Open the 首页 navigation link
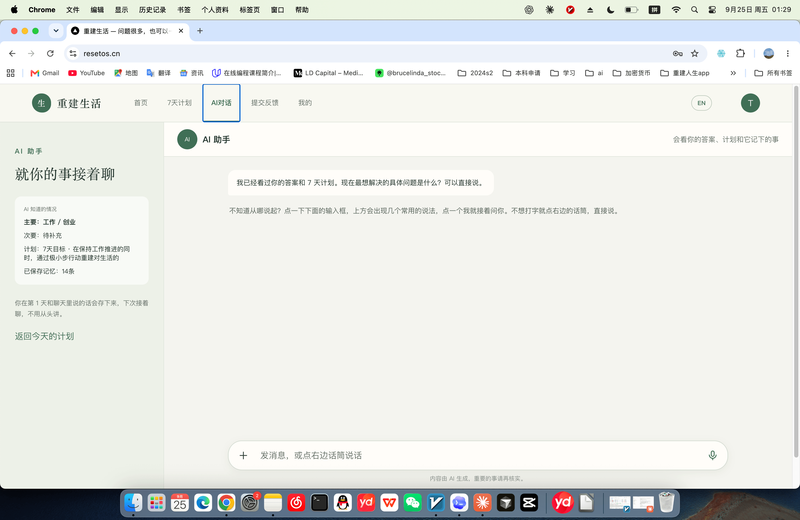 [x=141, y=103]
